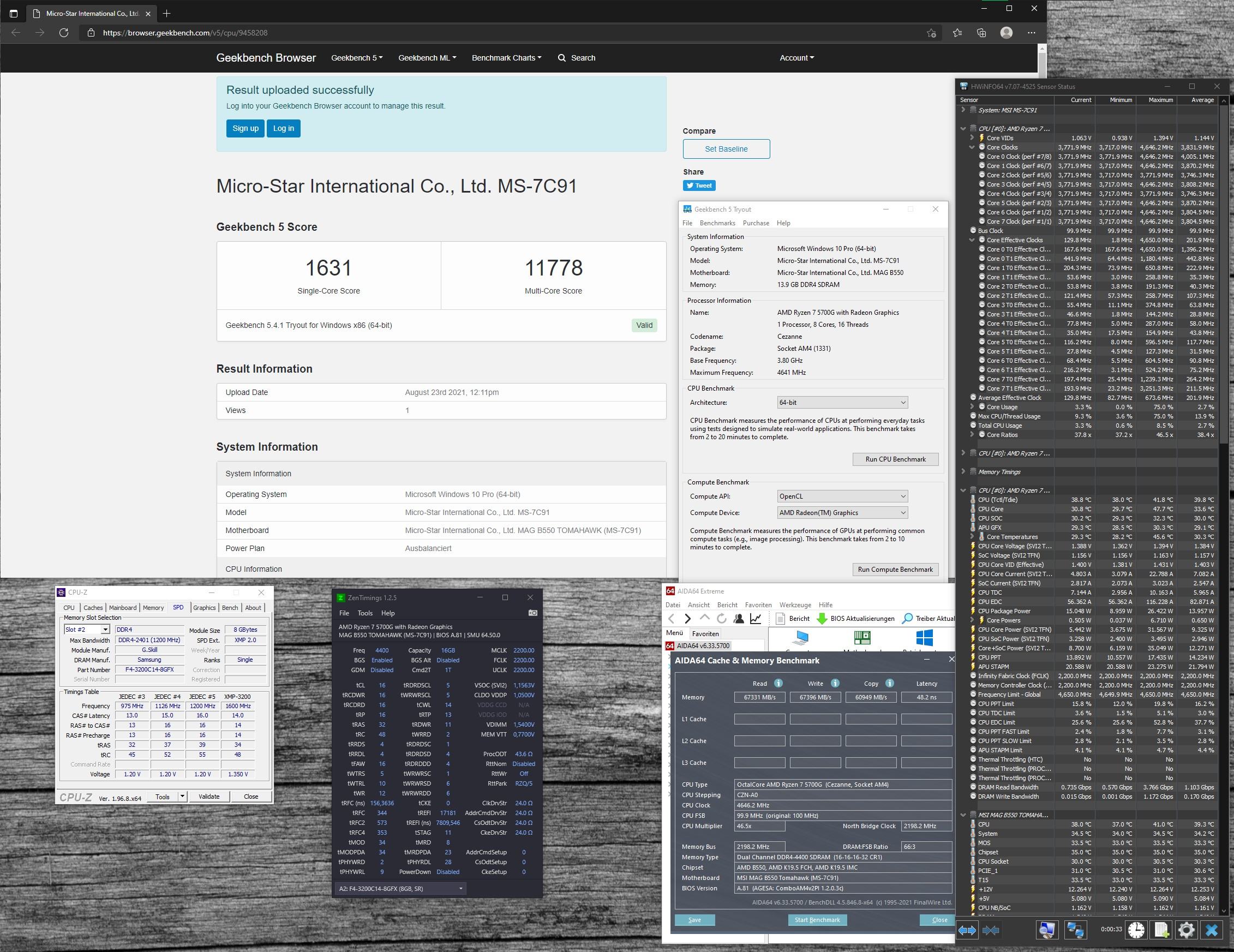Open browser three-dot settings menu
The height and width of the screenshot is (952, 1234).
(1031, 33)
